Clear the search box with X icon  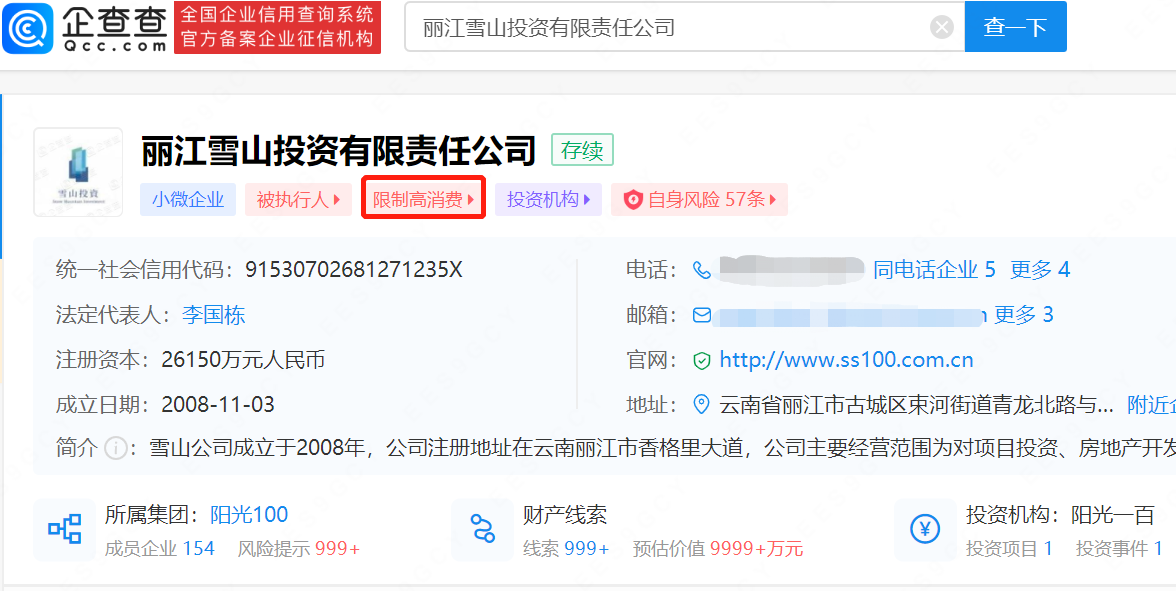coord(941,28)
